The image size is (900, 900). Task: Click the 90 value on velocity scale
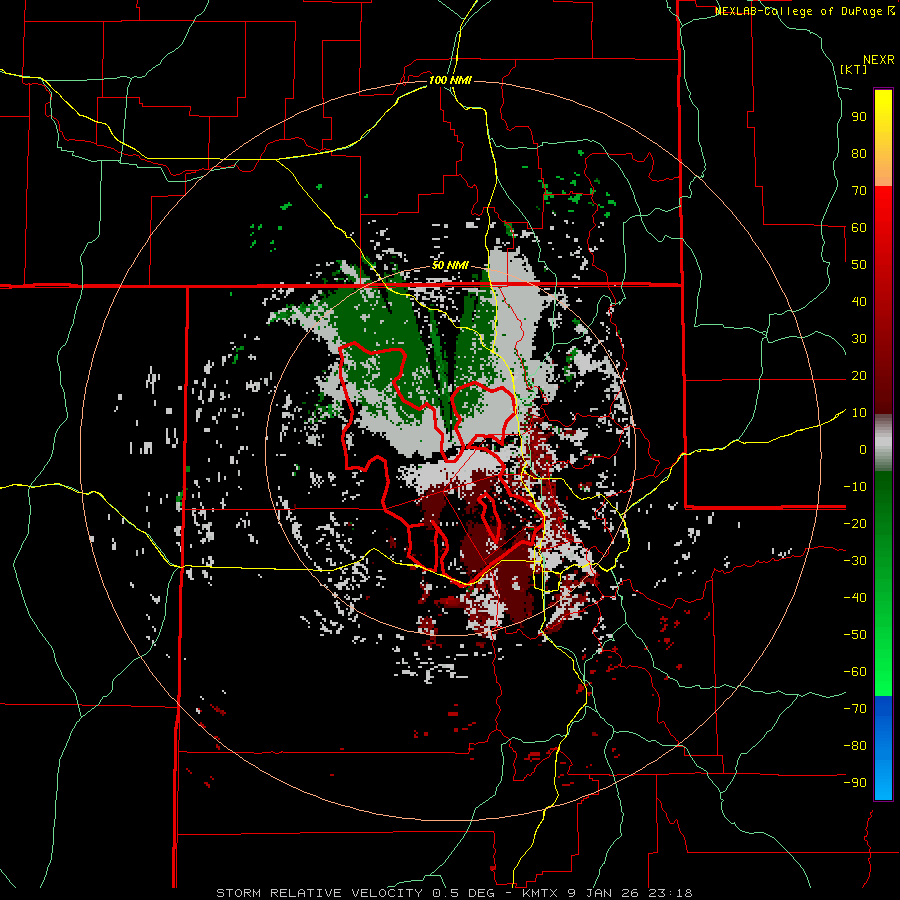pos(859,117)
